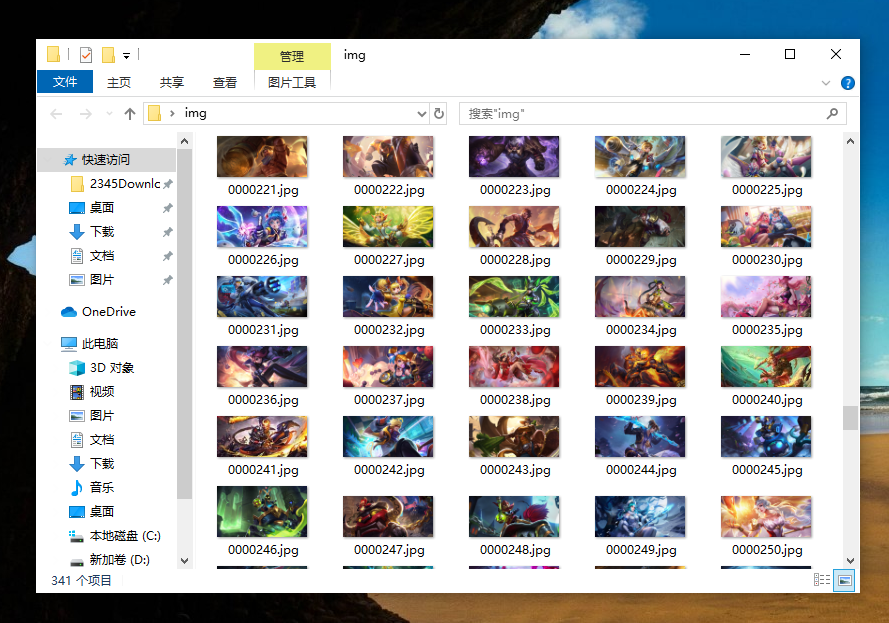Click the img address bar path
Image resolution: width=889 pixels, height=623 pixels.
[196, 113]
